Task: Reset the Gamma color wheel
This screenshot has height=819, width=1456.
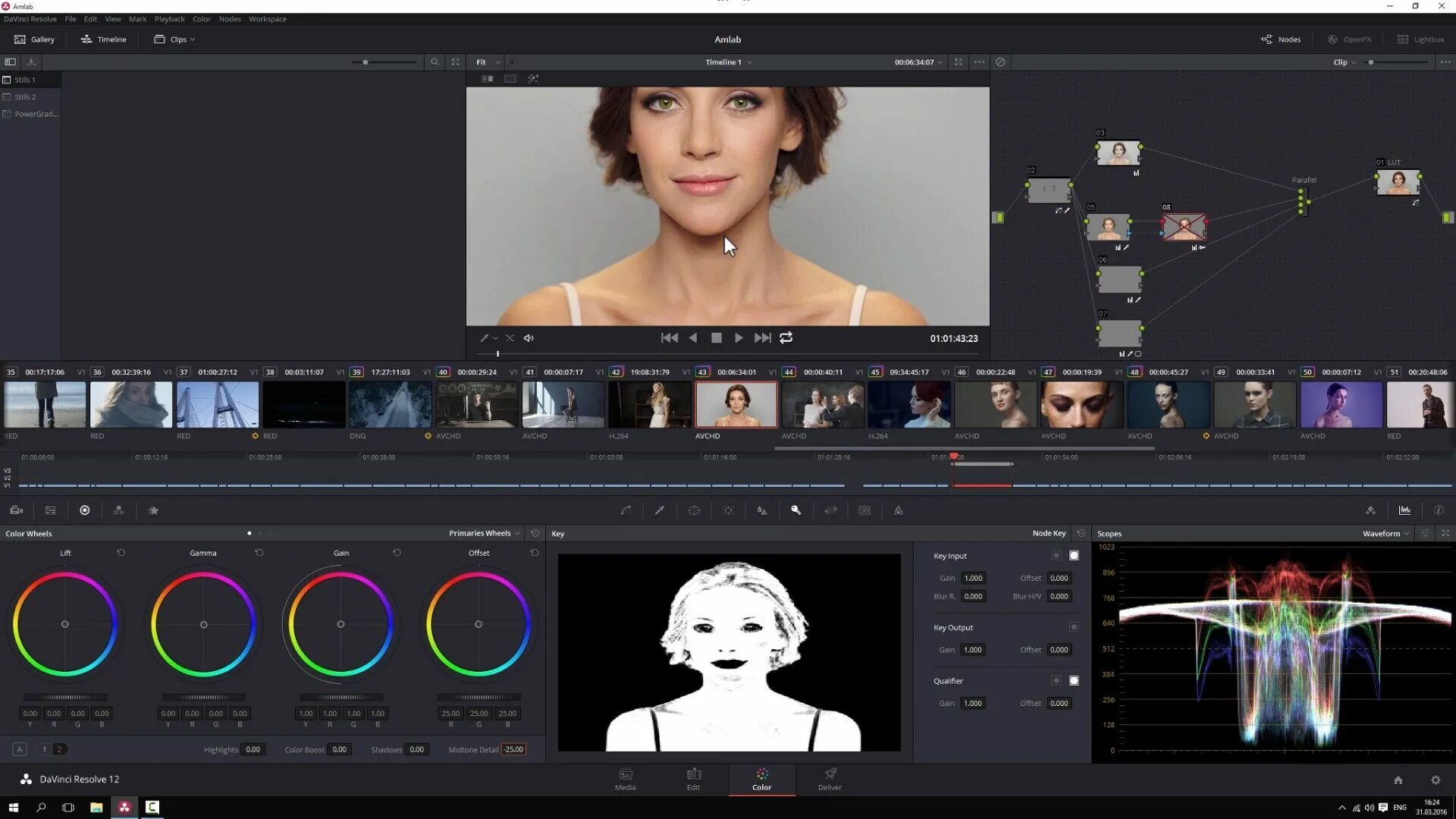Action: pos(259,553)
